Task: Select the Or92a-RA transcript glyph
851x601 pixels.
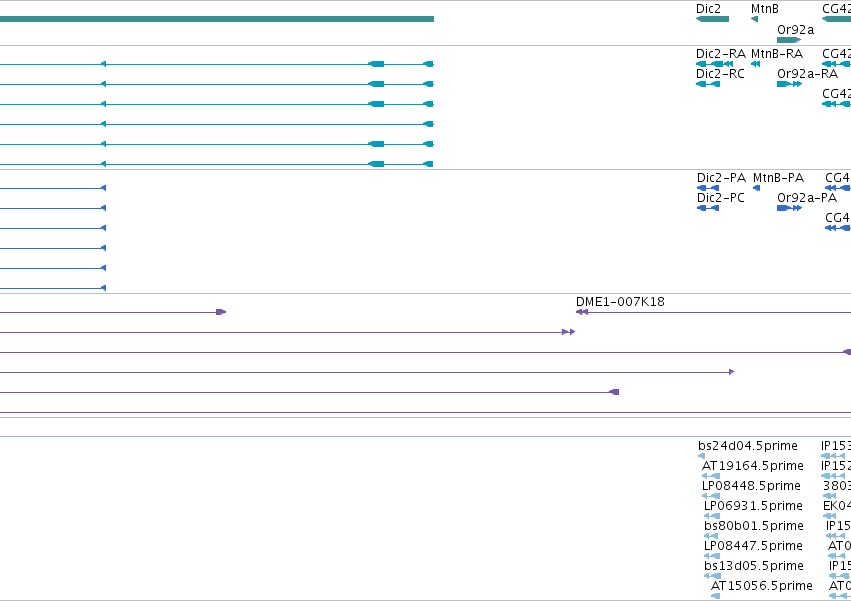Action: tap(789, 84)
